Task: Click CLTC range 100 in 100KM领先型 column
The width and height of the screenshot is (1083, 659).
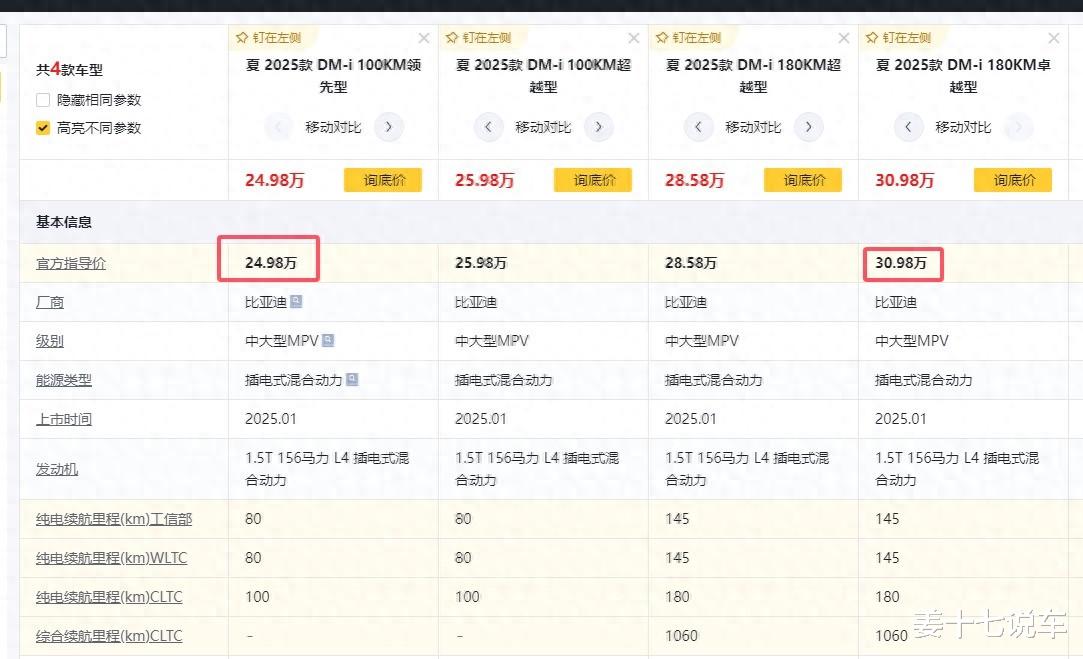Action: [257, 596]
